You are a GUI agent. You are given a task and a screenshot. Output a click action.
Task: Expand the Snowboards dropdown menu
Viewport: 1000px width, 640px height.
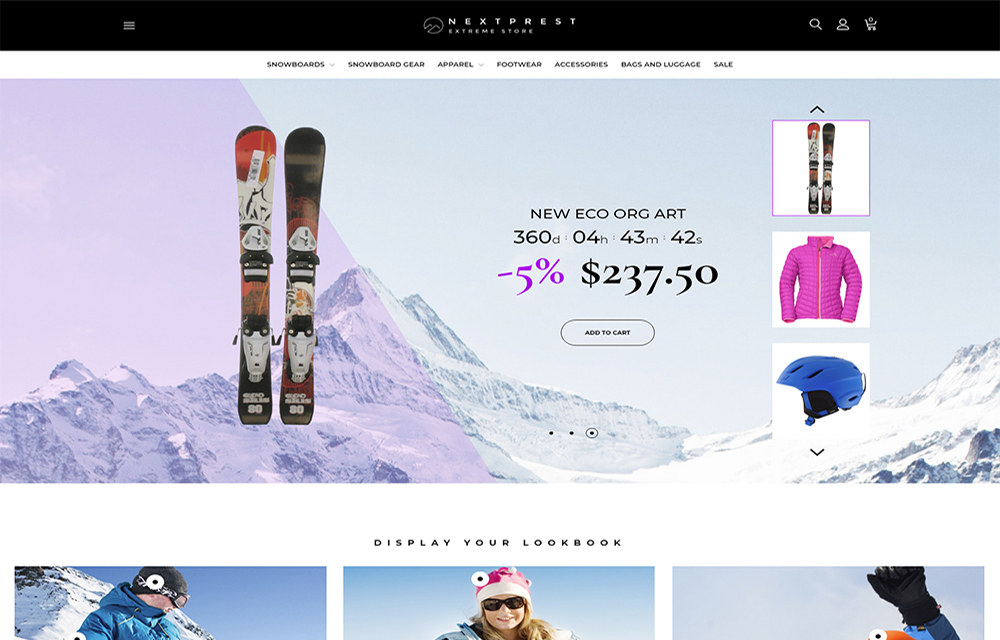click(x=300, y=64)
